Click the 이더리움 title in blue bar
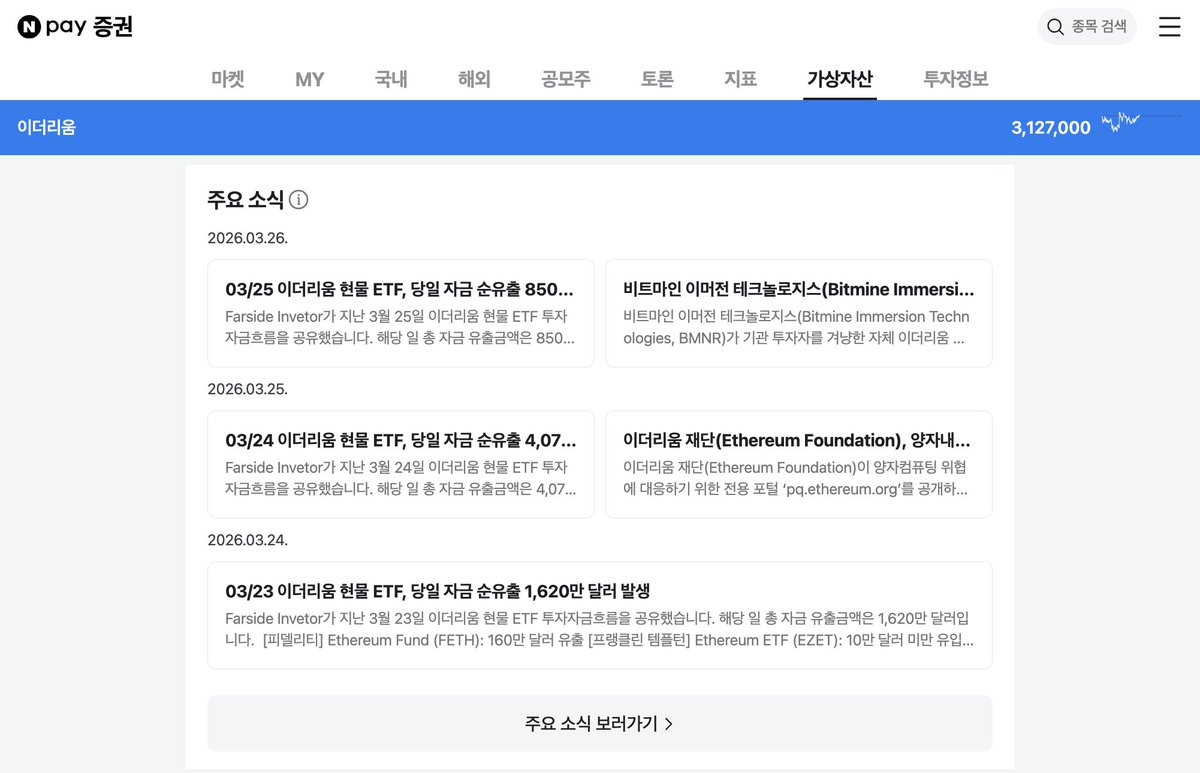 point(46,127)
